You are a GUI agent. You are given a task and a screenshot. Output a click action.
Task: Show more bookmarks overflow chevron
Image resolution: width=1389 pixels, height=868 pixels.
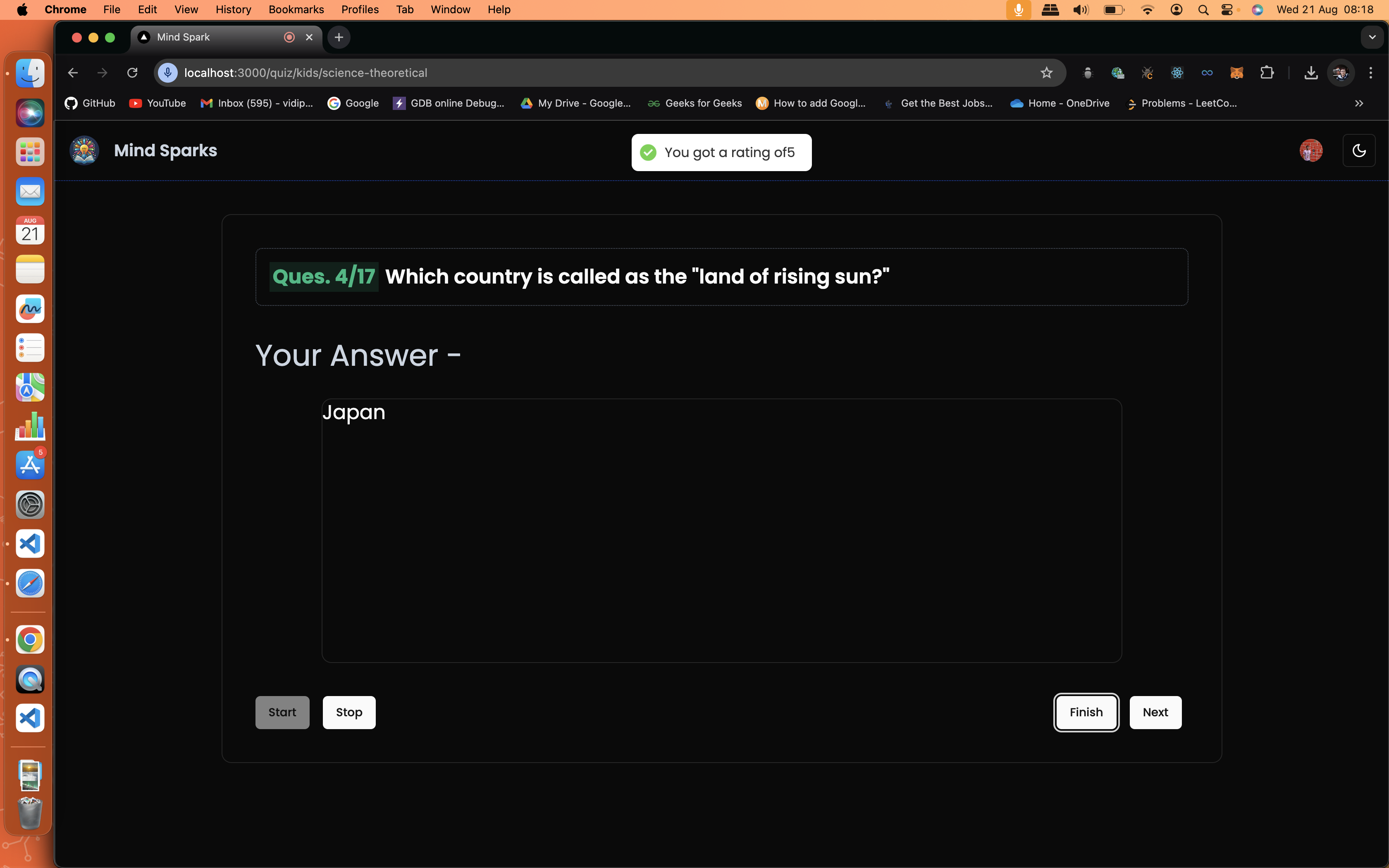click(1358, 103)
